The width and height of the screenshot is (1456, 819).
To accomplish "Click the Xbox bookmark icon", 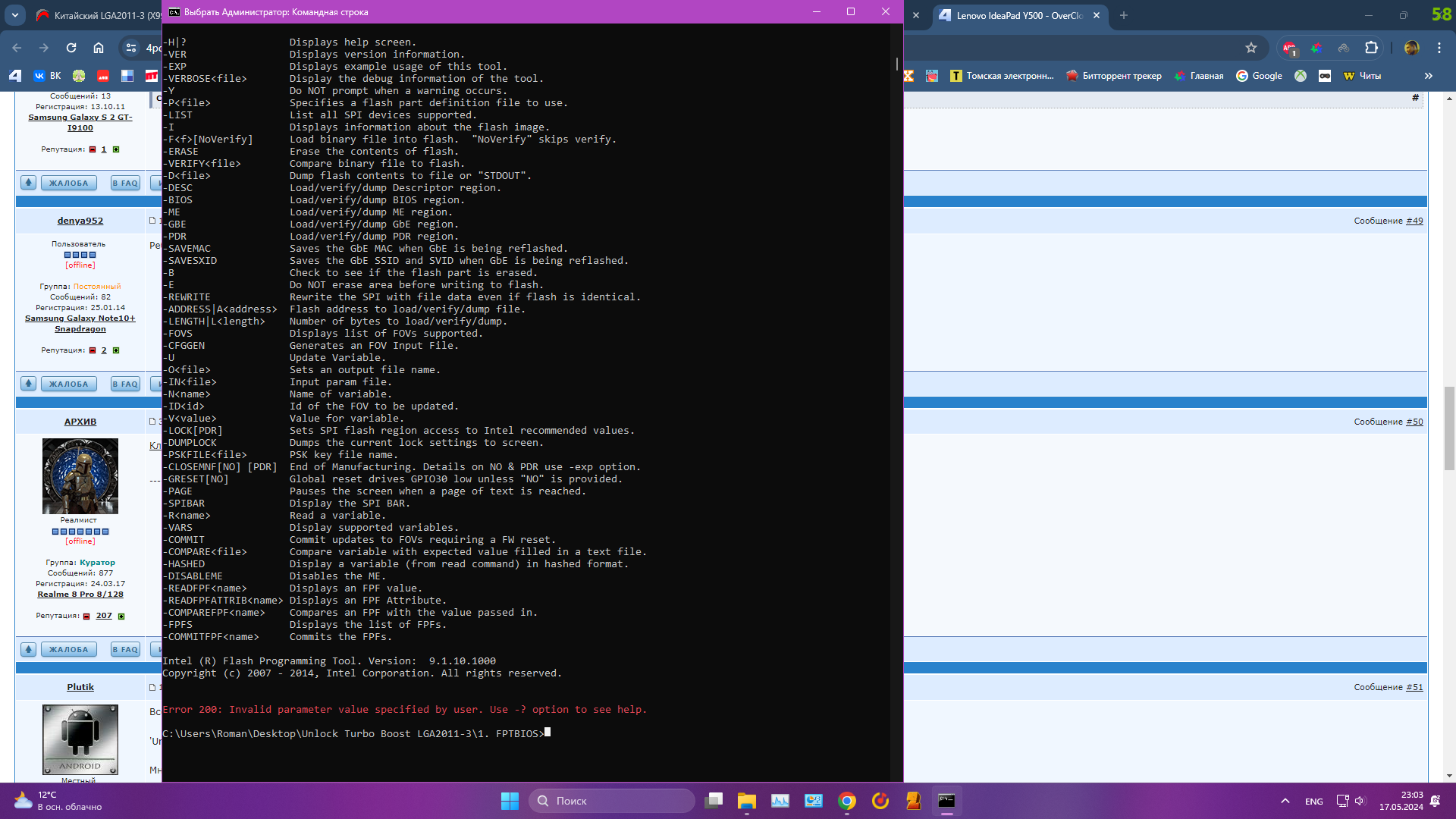I will click(1301, 76).
